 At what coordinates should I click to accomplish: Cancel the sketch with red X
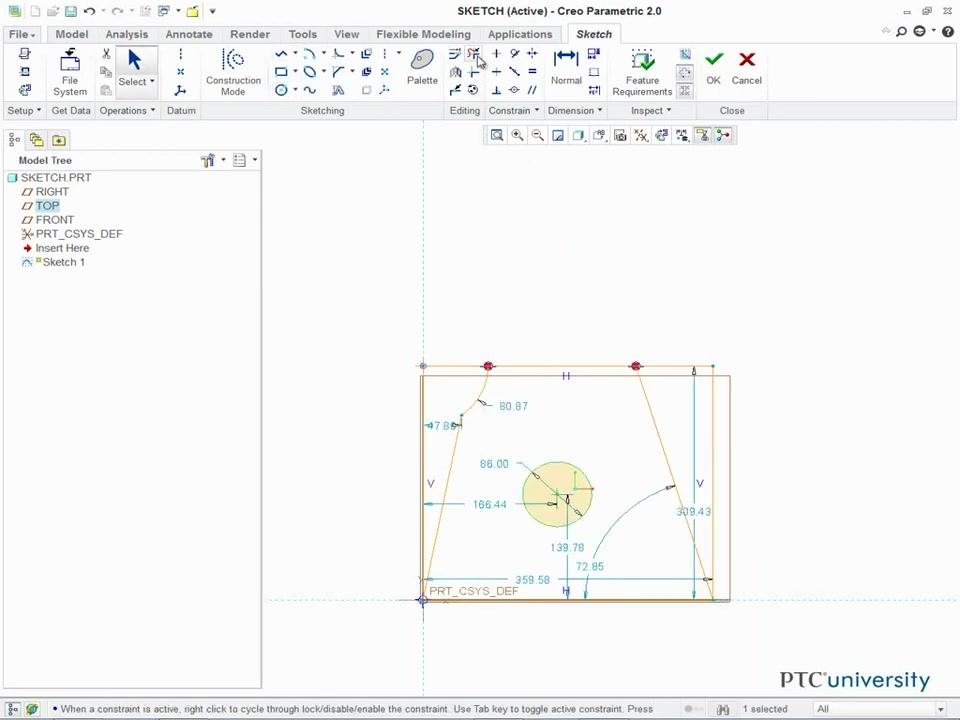[746, 67]
